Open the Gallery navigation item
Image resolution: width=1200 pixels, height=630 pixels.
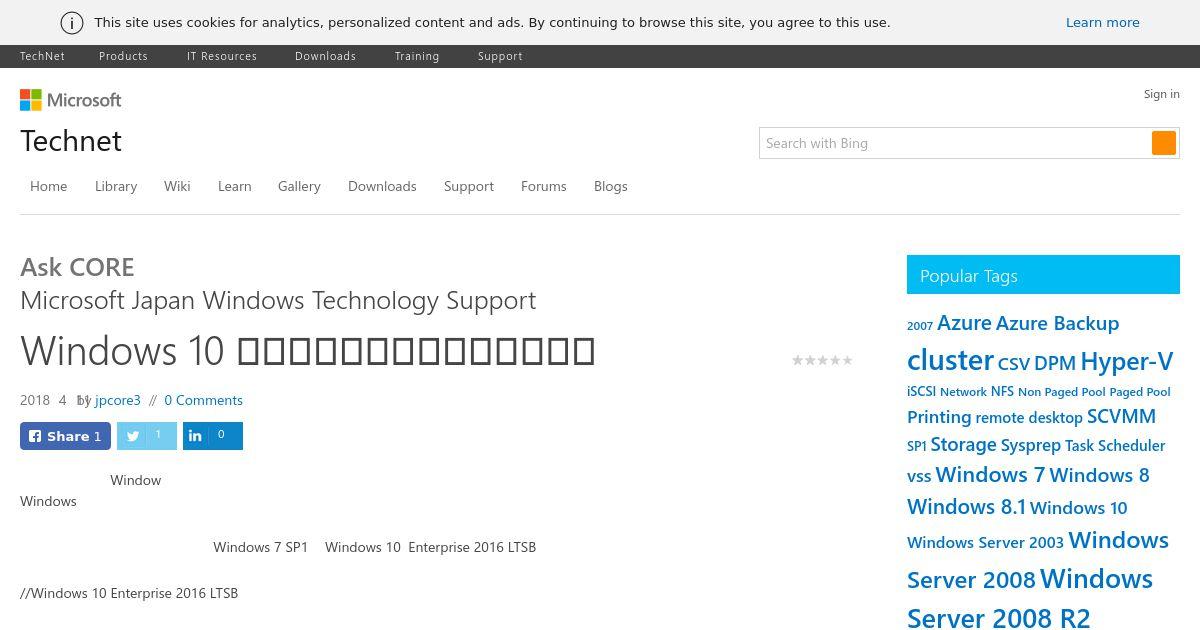tap(299, 186)
